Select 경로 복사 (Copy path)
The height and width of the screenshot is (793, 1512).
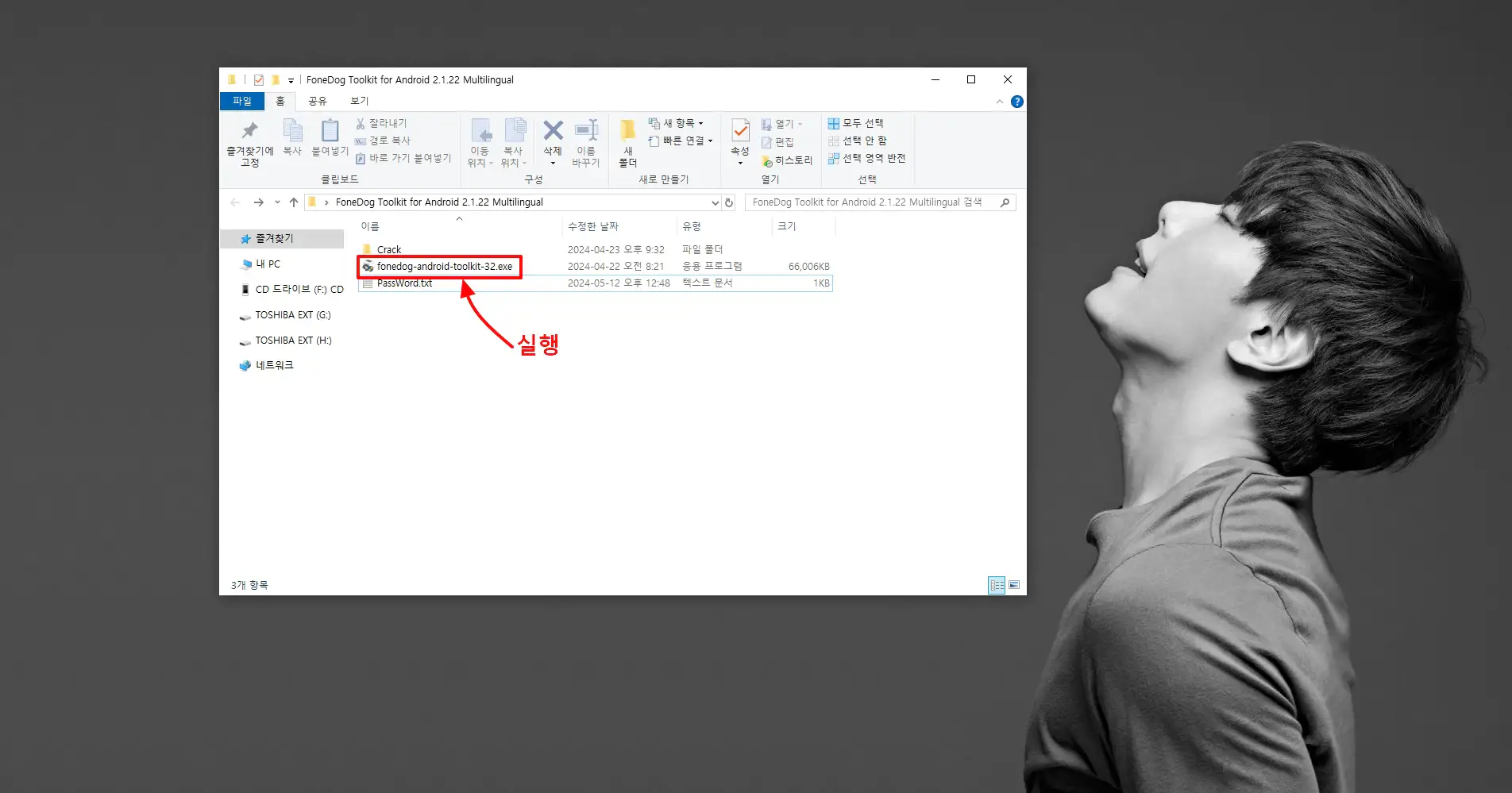pos(383,141)
